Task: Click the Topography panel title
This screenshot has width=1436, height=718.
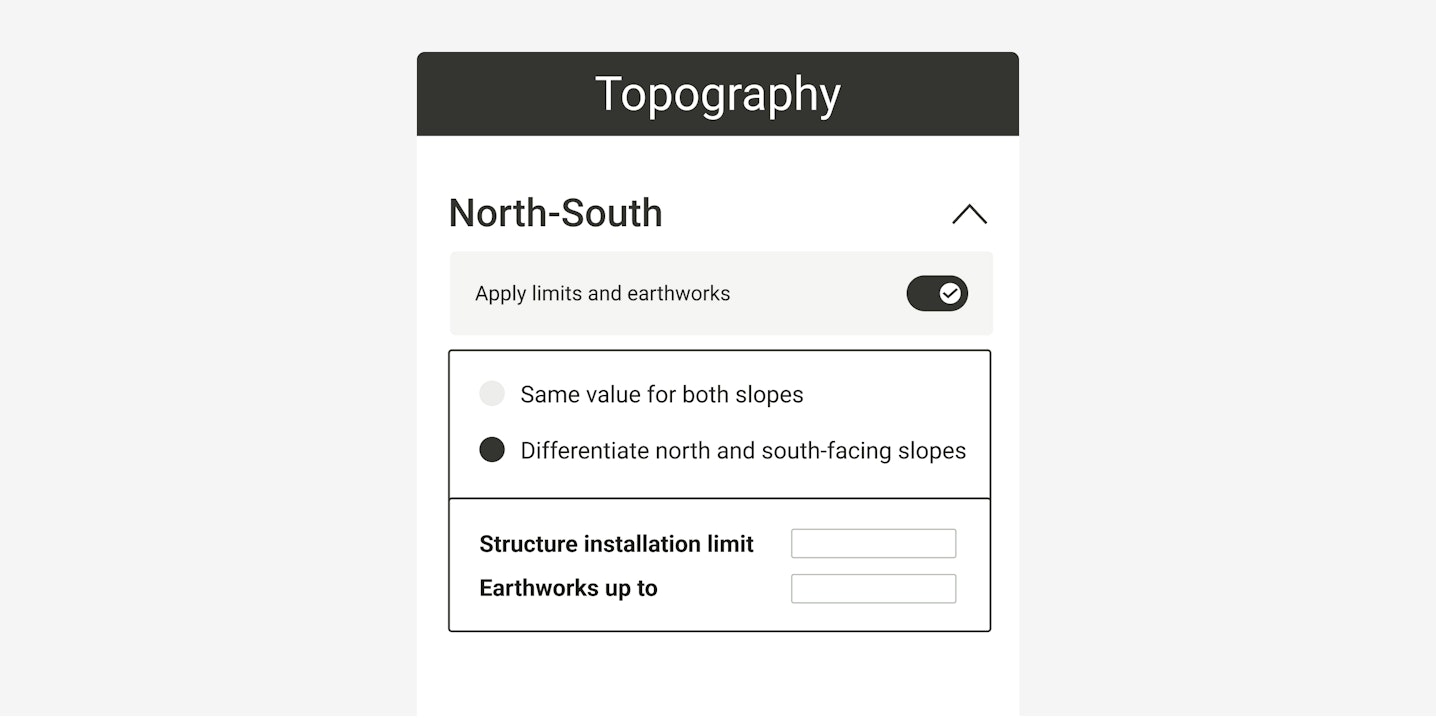Action: tap(717, 95)
